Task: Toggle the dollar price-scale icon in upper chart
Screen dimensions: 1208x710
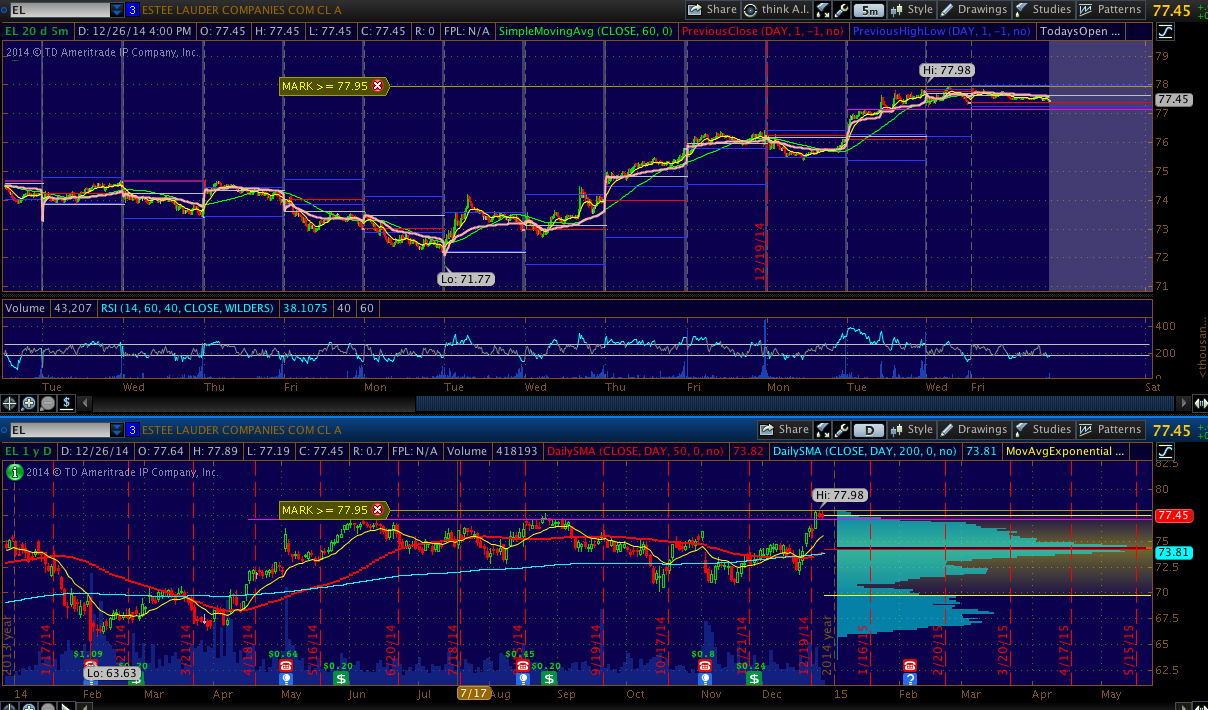Action: pos(66,404)
